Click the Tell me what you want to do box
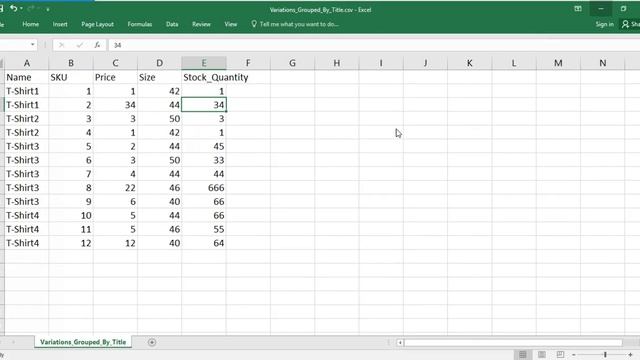 click(295, 24)
